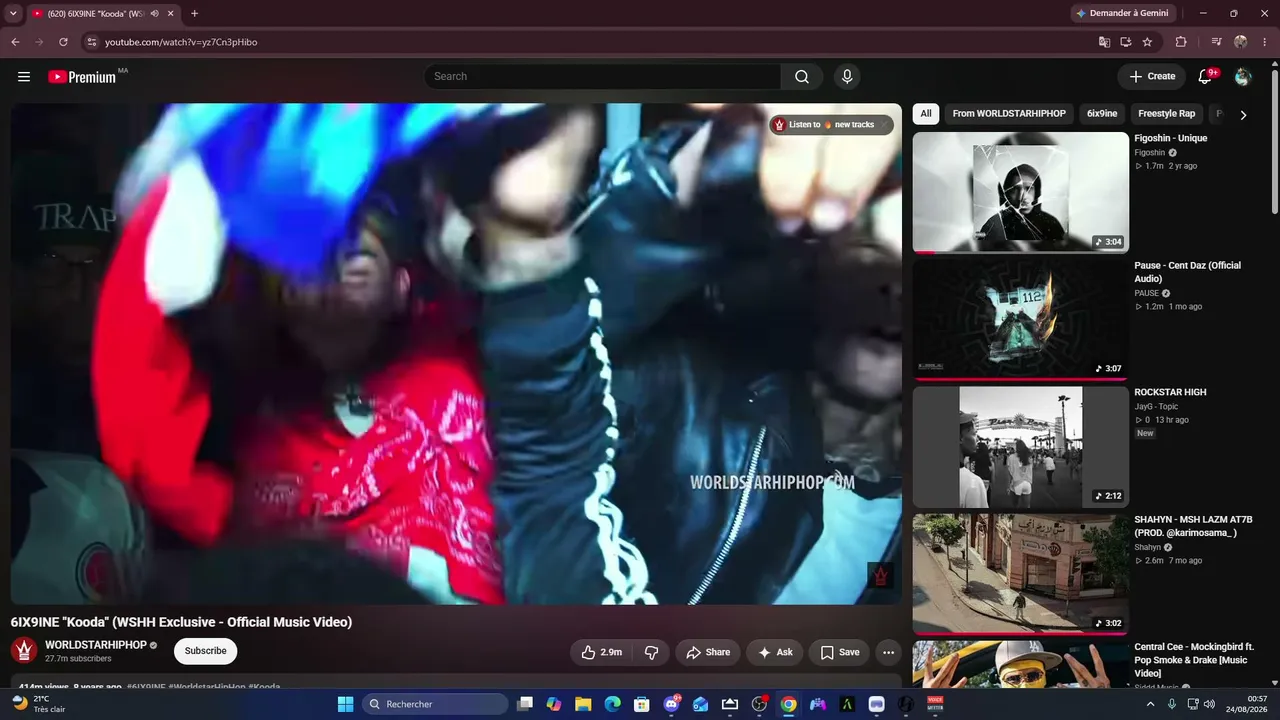Open the SHAHYN MSH LAZM AT7B thumbnail
The image size is (1280, 720).
[x=1020, y=574]
